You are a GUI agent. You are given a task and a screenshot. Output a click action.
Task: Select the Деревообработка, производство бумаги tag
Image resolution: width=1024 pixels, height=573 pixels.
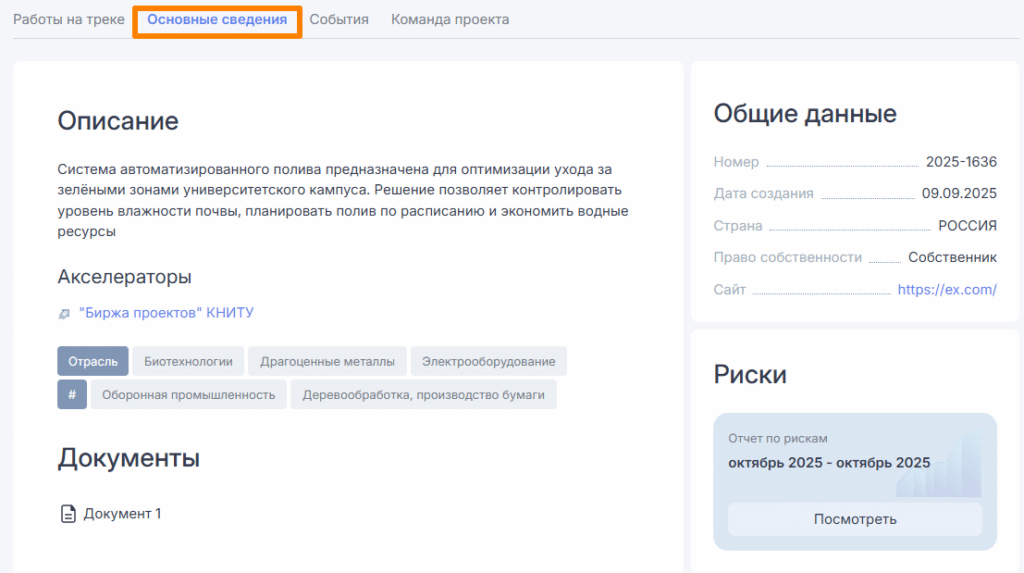pyautogui.click(x=423, y=394)
